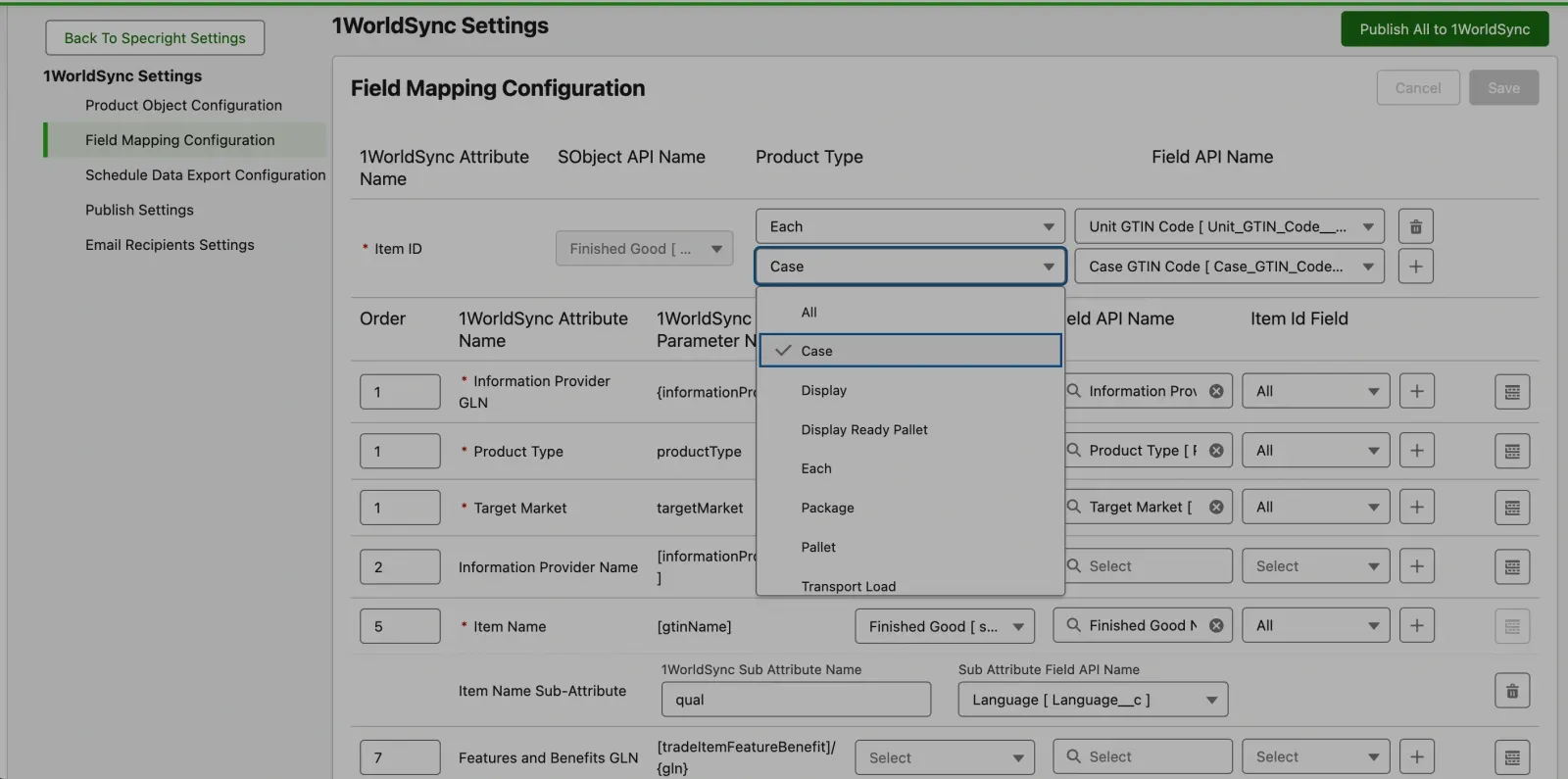Click order field with value 5
The width and height of the screenshot is (1568, 779).
(x=400, y=626)
